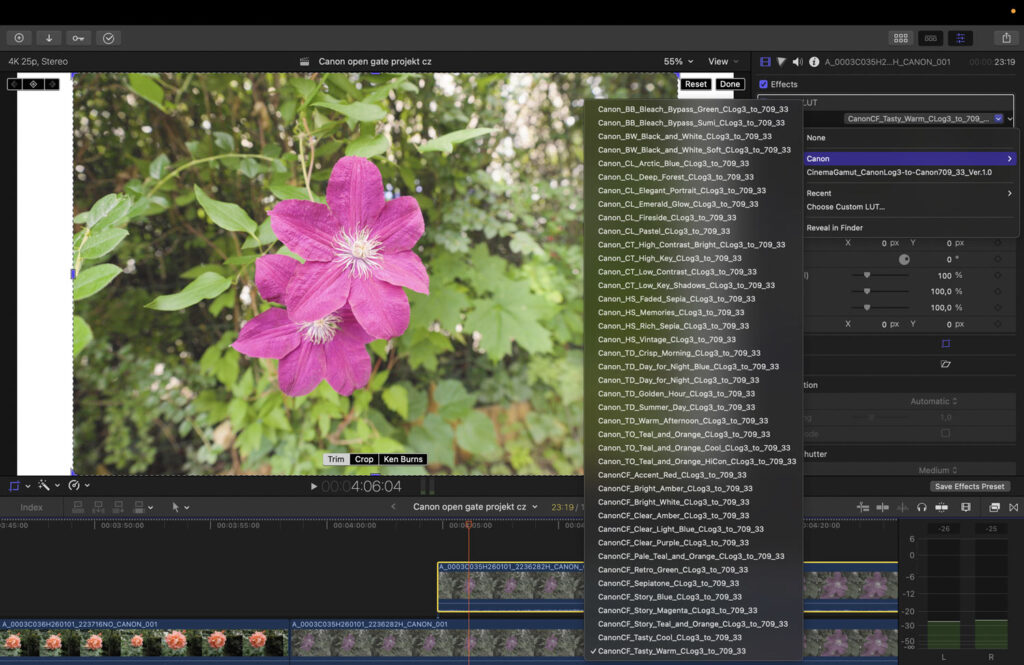Show the browser grid icon
Screen dimensions: 1024x665
[x=901, y=38]
